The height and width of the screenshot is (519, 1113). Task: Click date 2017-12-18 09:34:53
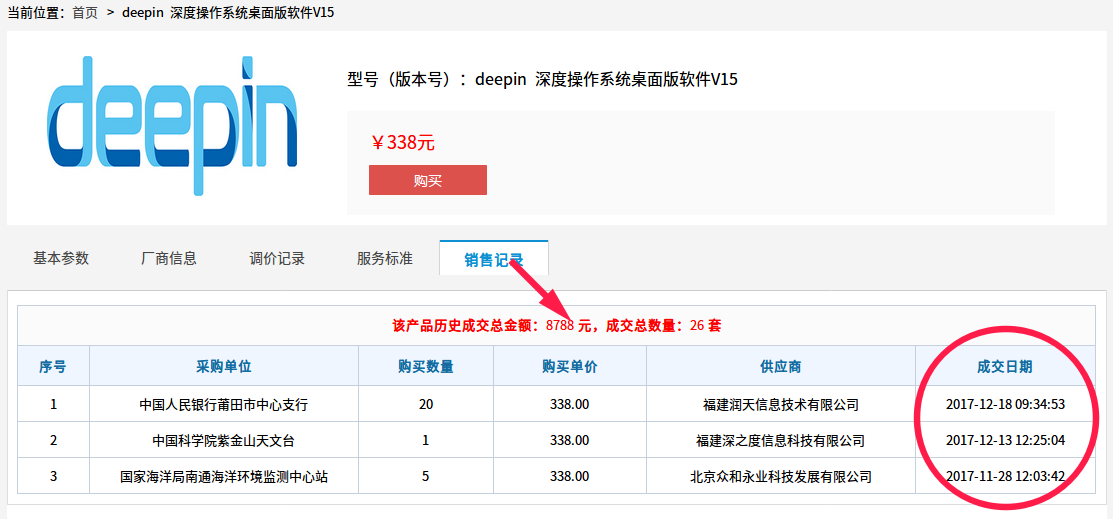point(1005,405)
